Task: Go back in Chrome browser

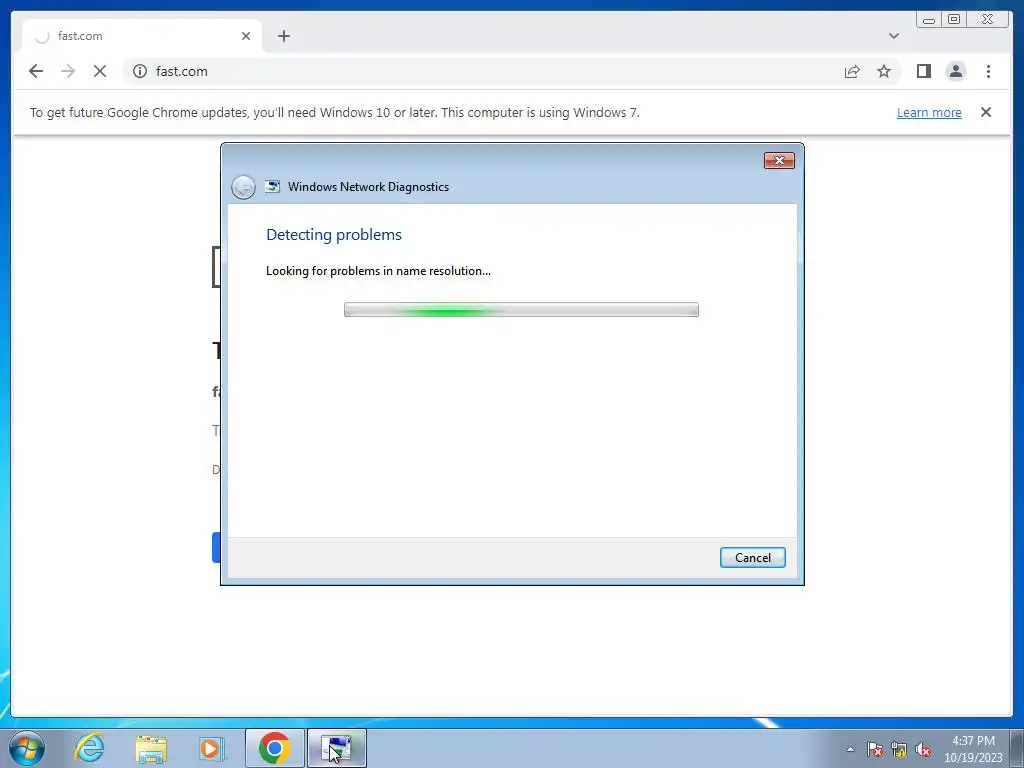Action: [x=36, y=71]
